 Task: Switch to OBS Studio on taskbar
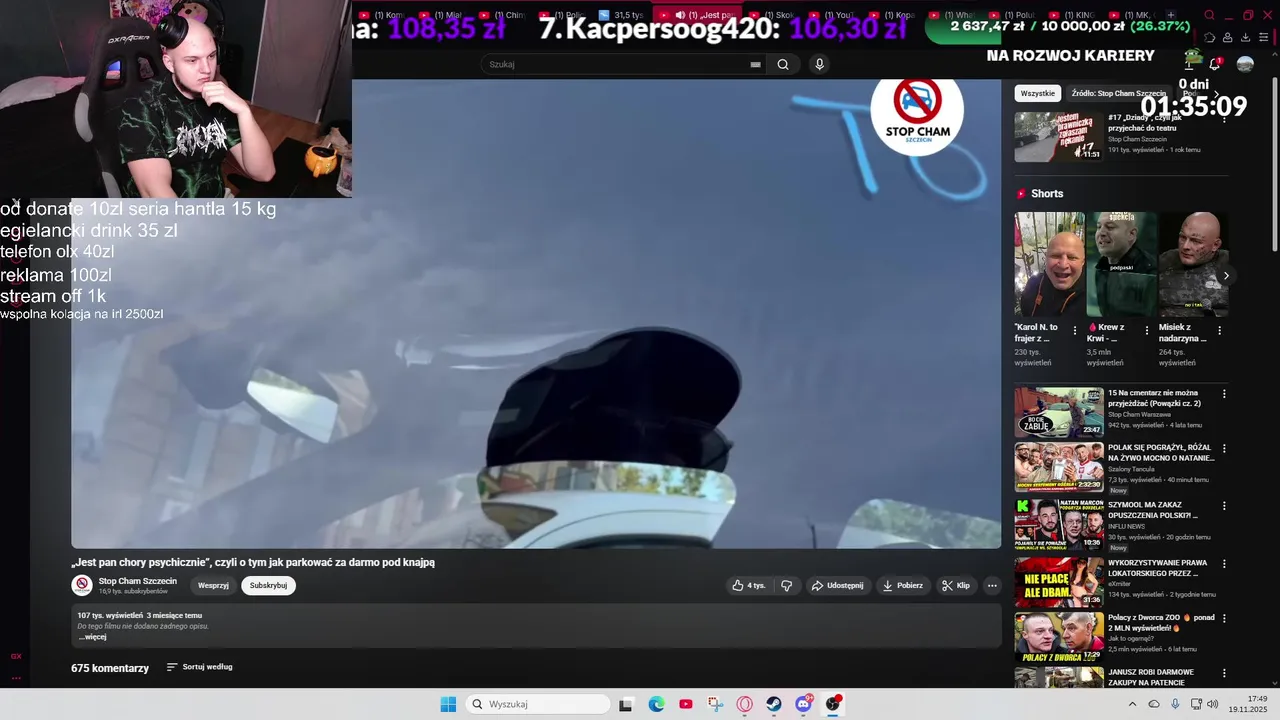point(833,704)
